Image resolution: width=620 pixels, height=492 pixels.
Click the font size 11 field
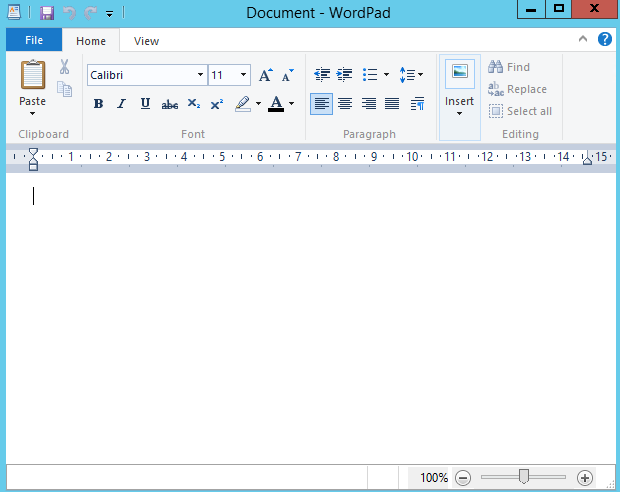[223, 75]
